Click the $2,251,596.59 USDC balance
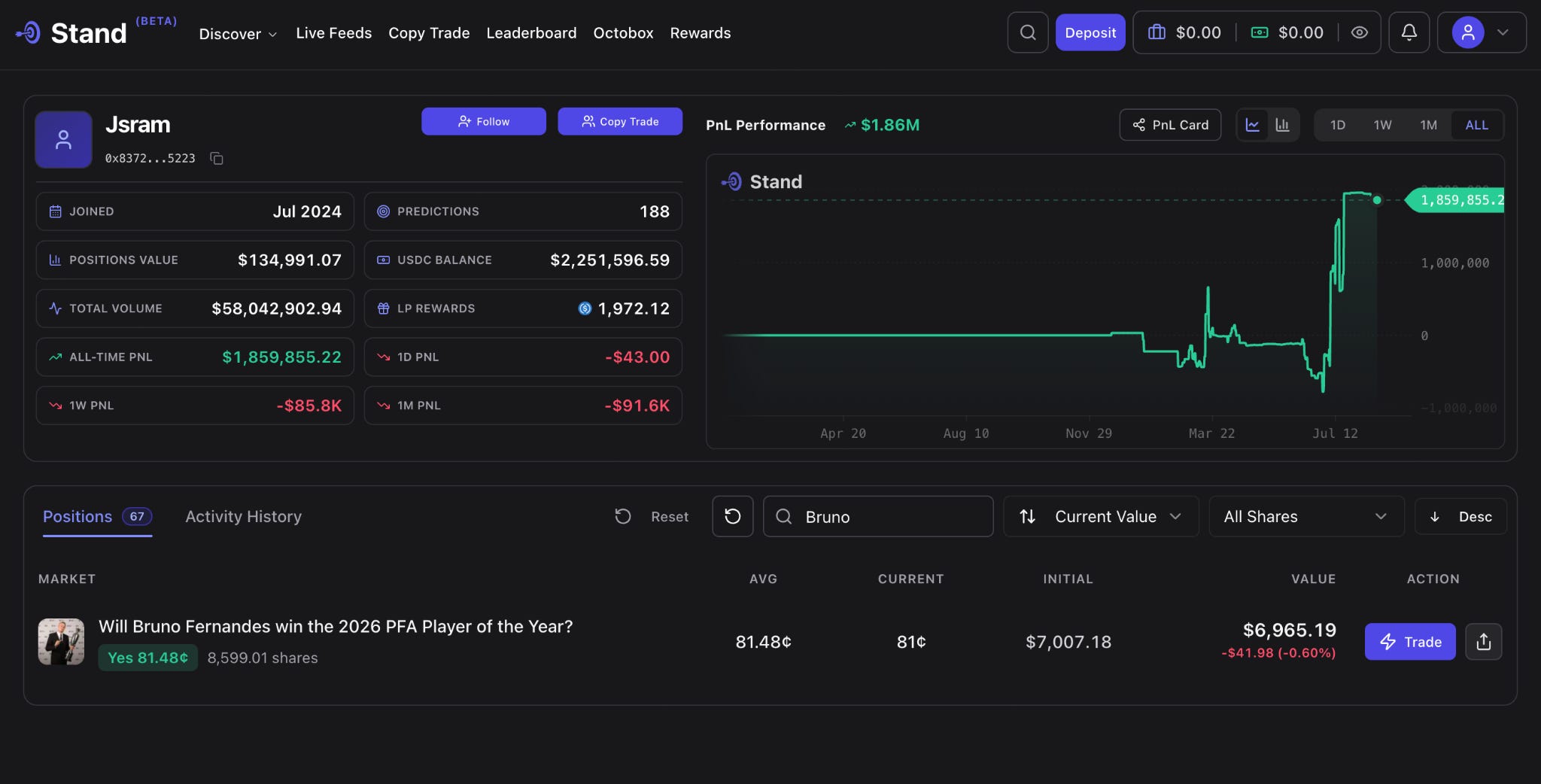The width and height of the screenshot is (1541, 784). tap(609, 260)
